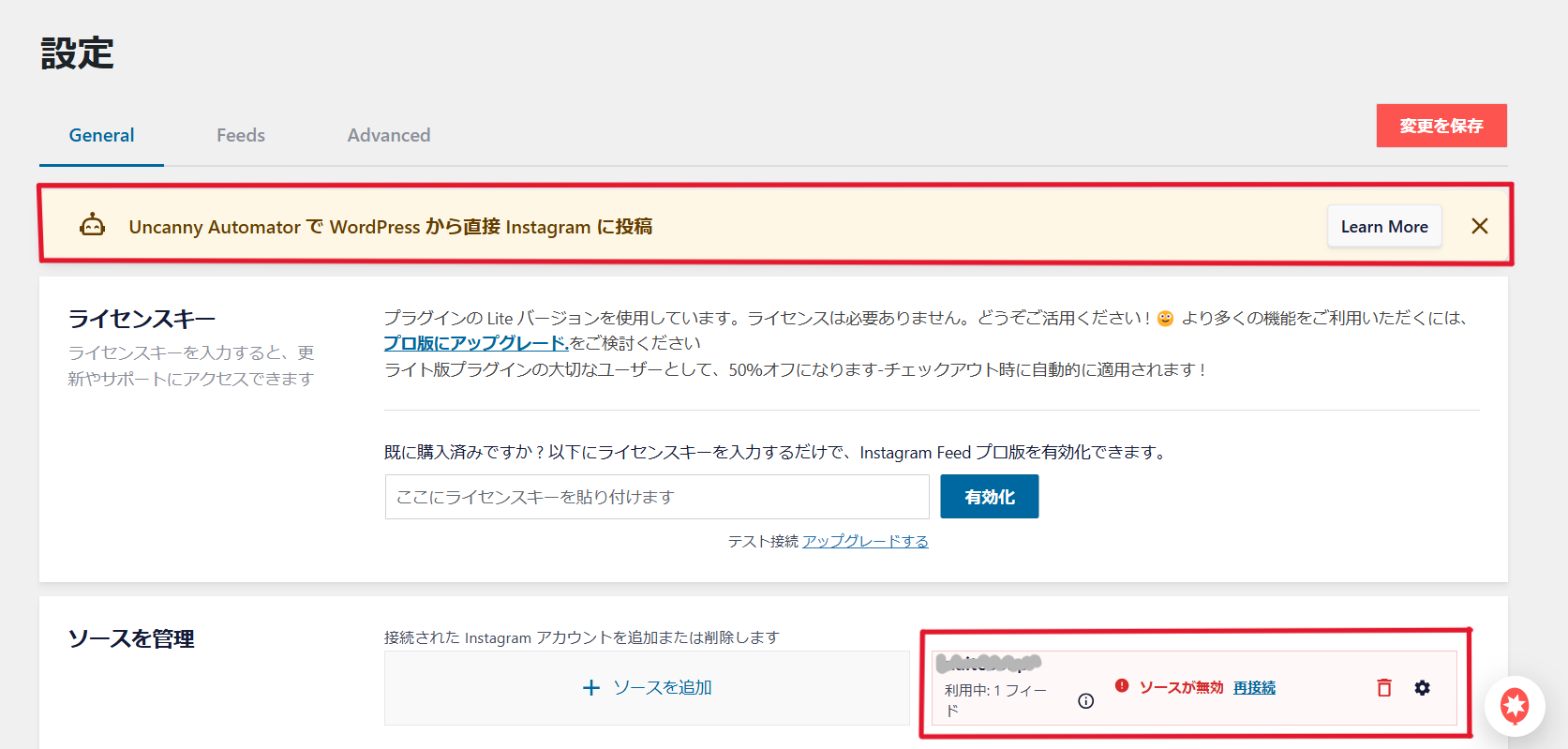Click the robot icon in Uncanny Automator banner
Screen dimensions: 1568x749
(x=92, y=226)
